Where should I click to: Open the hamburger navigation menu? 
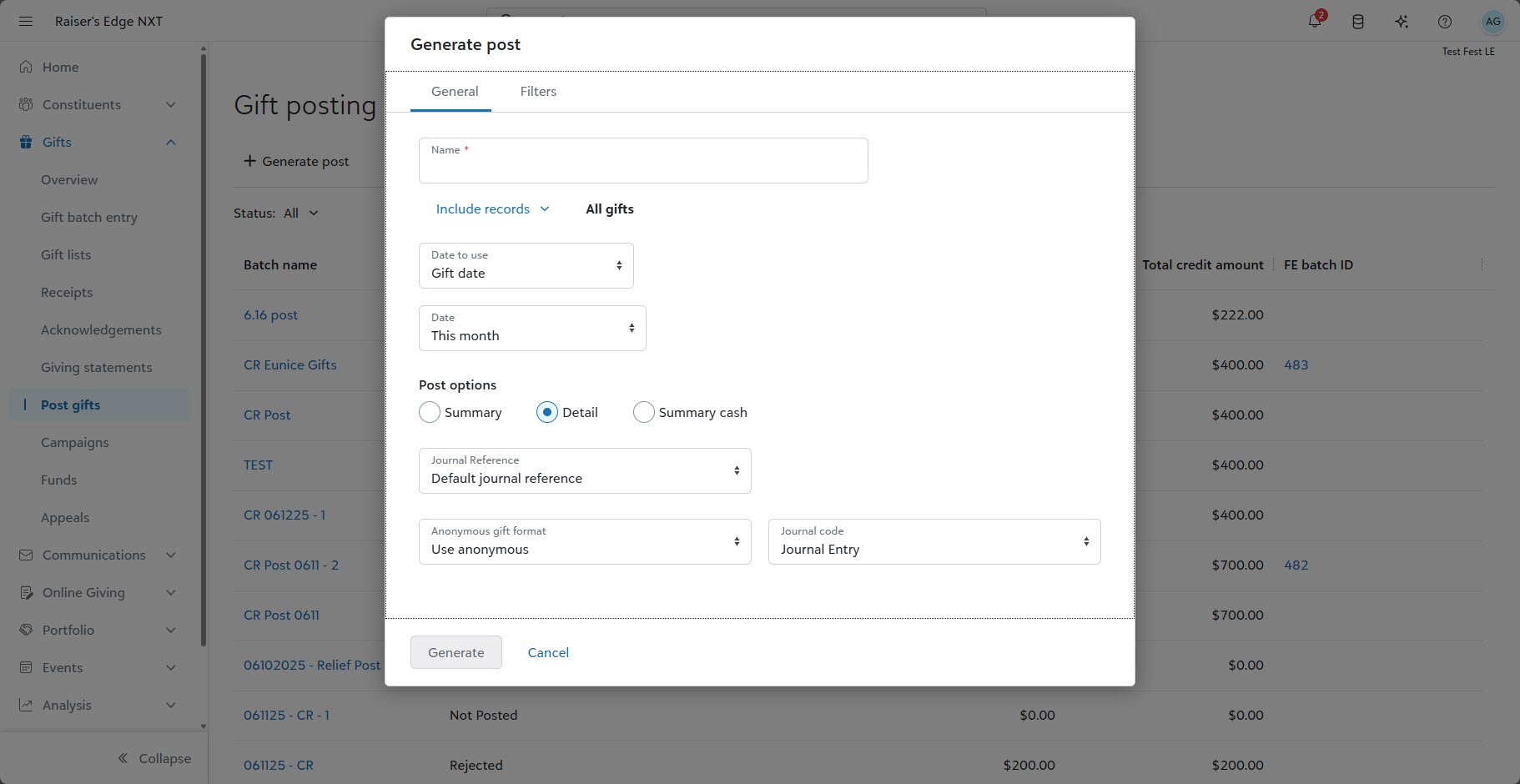click(x=26, y=21)
